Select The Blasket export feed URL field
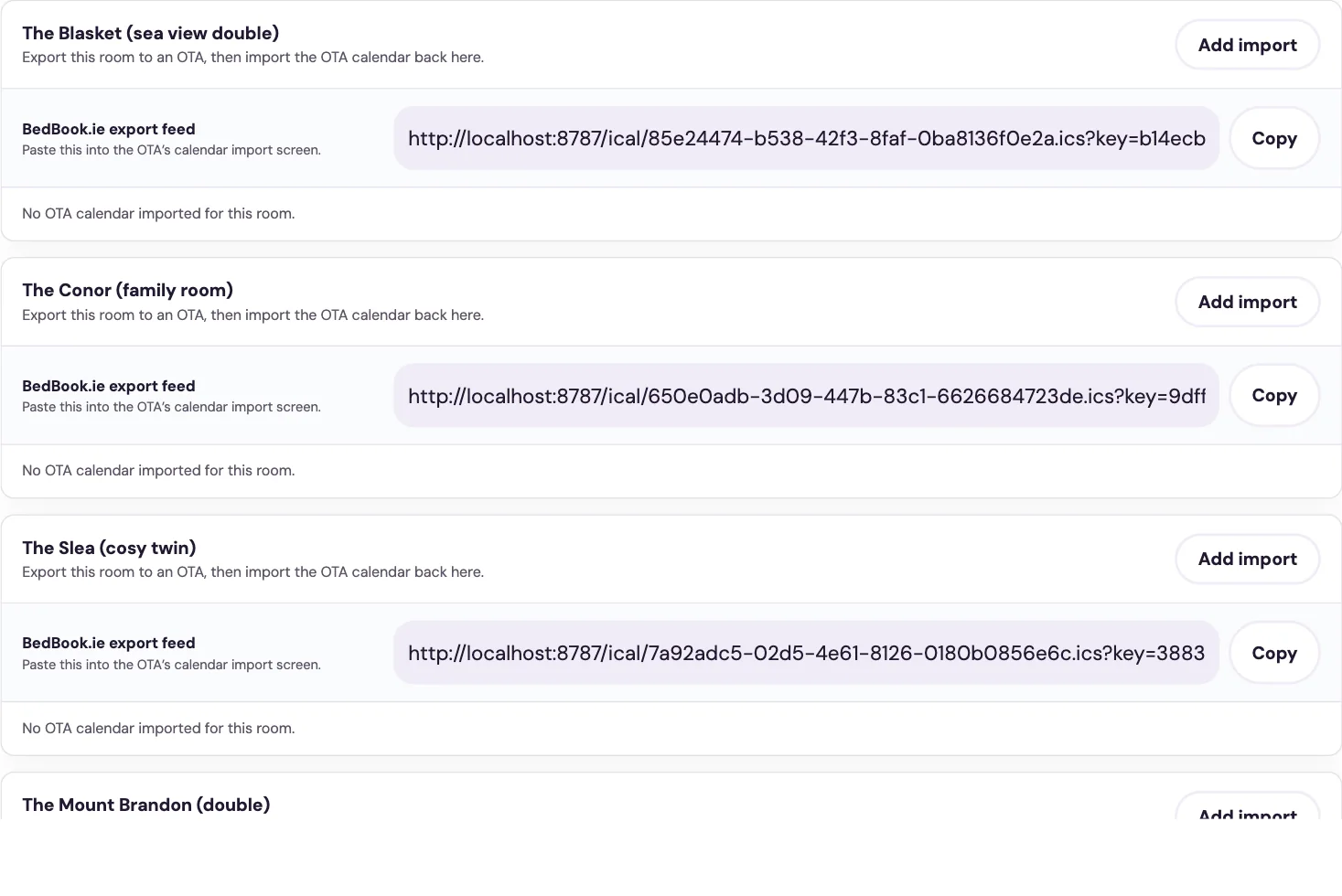1342x896 pixels. 806,138
